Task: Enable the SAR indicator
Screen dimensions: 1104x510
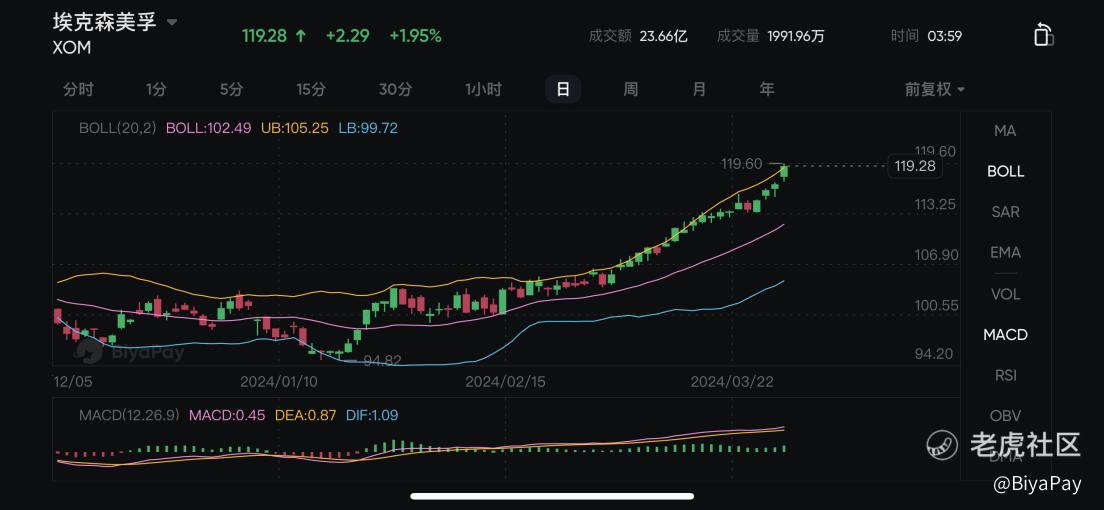Action: click(1005, 212)
